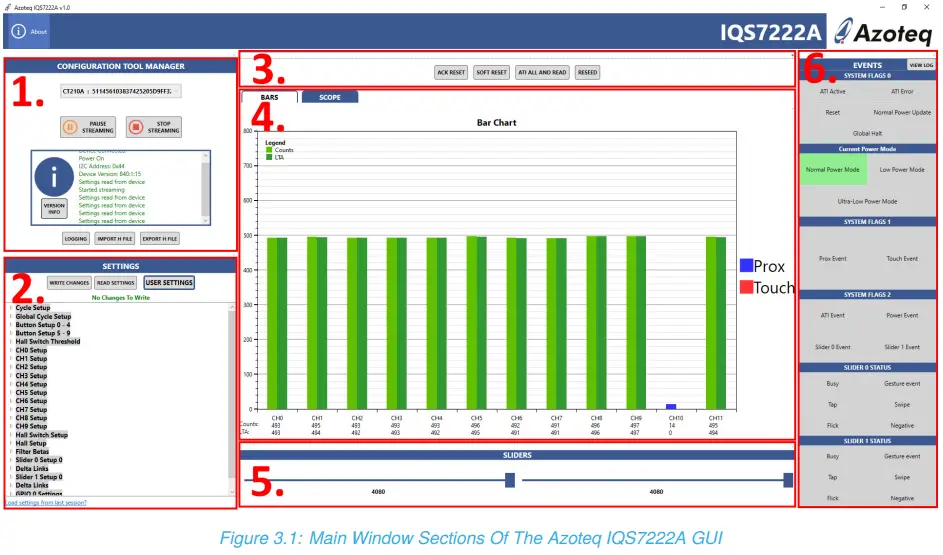
Task: Click the Version Info button
Action: (x=54, y=209)
